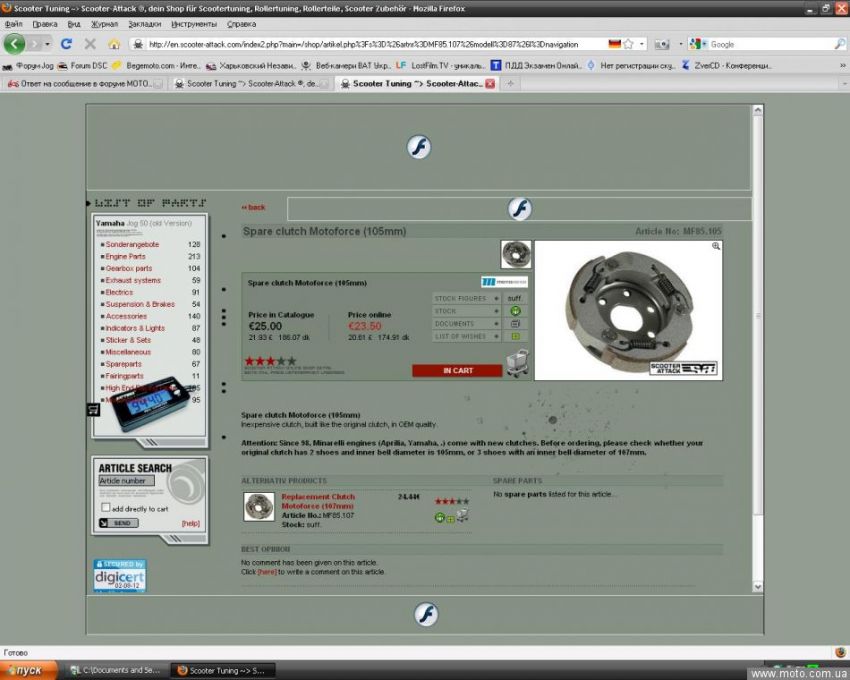Click SEND in article search
This screenshot has width=850, height=680.
click(119, 523)
